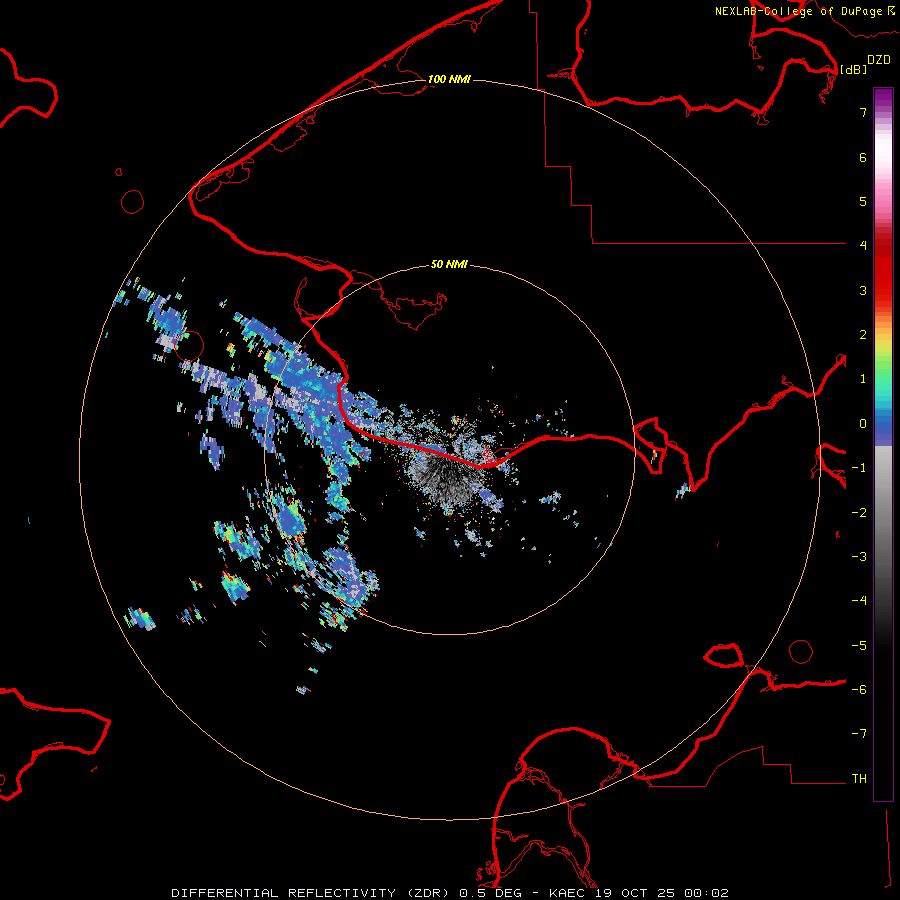Click the DZD product label above the color bar
Screen dimensions: 900x900
(x=879, y=60)
